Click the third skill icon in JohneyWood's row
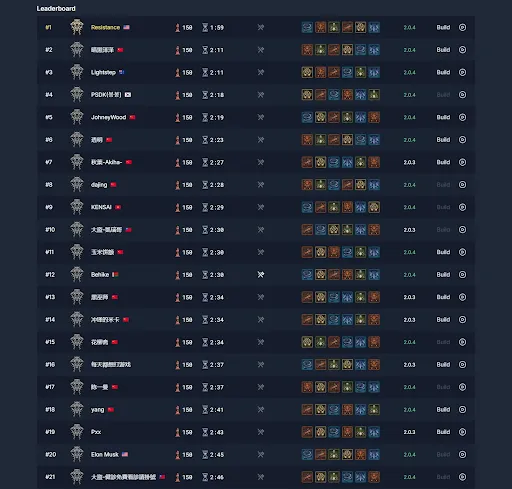 coord(334,117)
